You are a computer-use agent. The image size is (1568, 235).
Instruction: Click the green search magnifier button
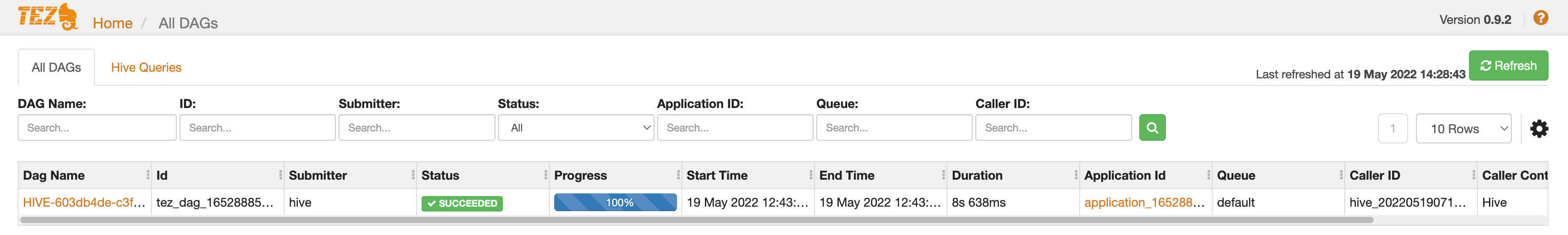[1152, 128]
